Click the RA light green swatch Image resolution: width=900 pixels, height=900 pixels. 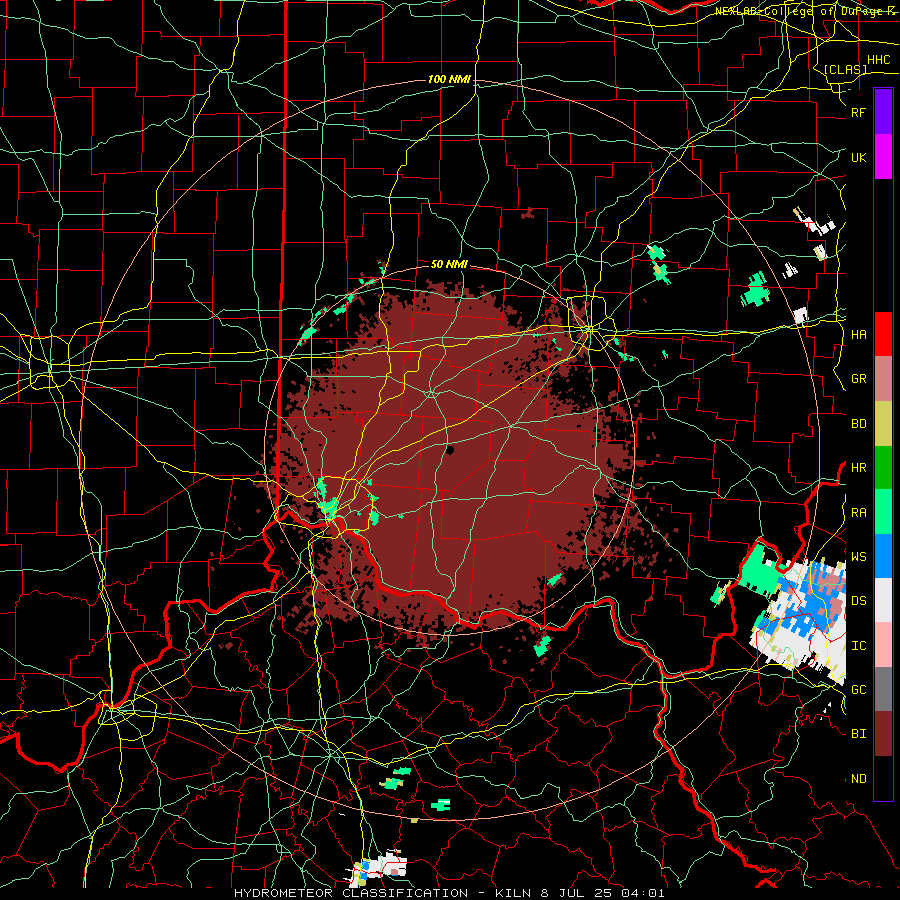(x=883, y=511)
